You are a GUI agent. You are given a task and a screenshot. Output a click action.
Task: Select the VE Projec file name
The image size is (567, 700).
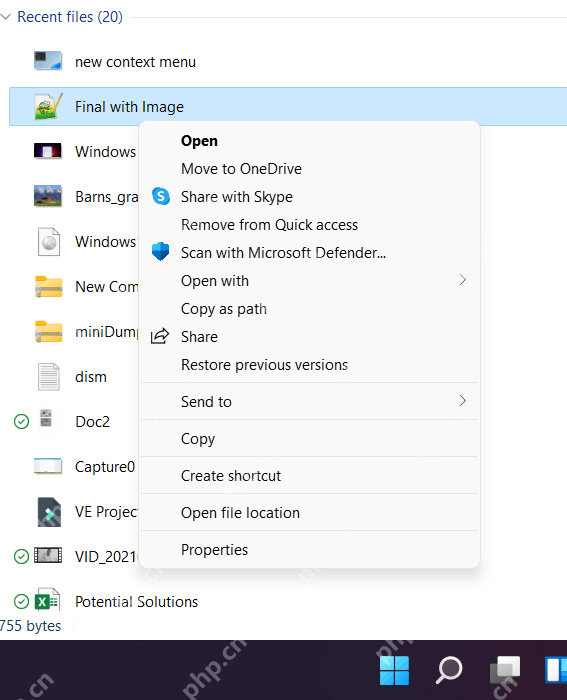point(107,512)
